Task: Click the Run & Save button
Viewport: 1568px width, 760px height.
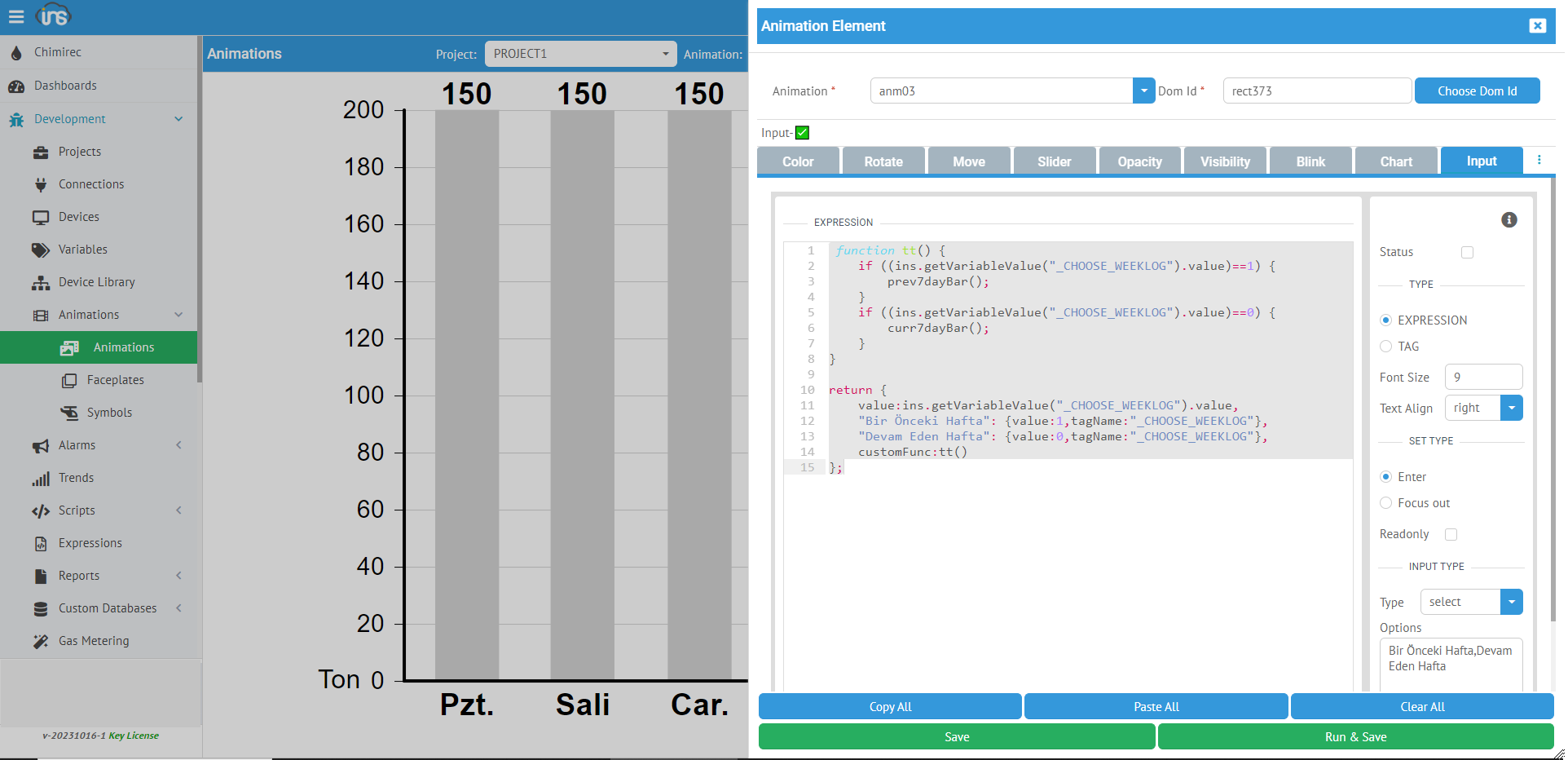Action: (x=1355, y=736)
